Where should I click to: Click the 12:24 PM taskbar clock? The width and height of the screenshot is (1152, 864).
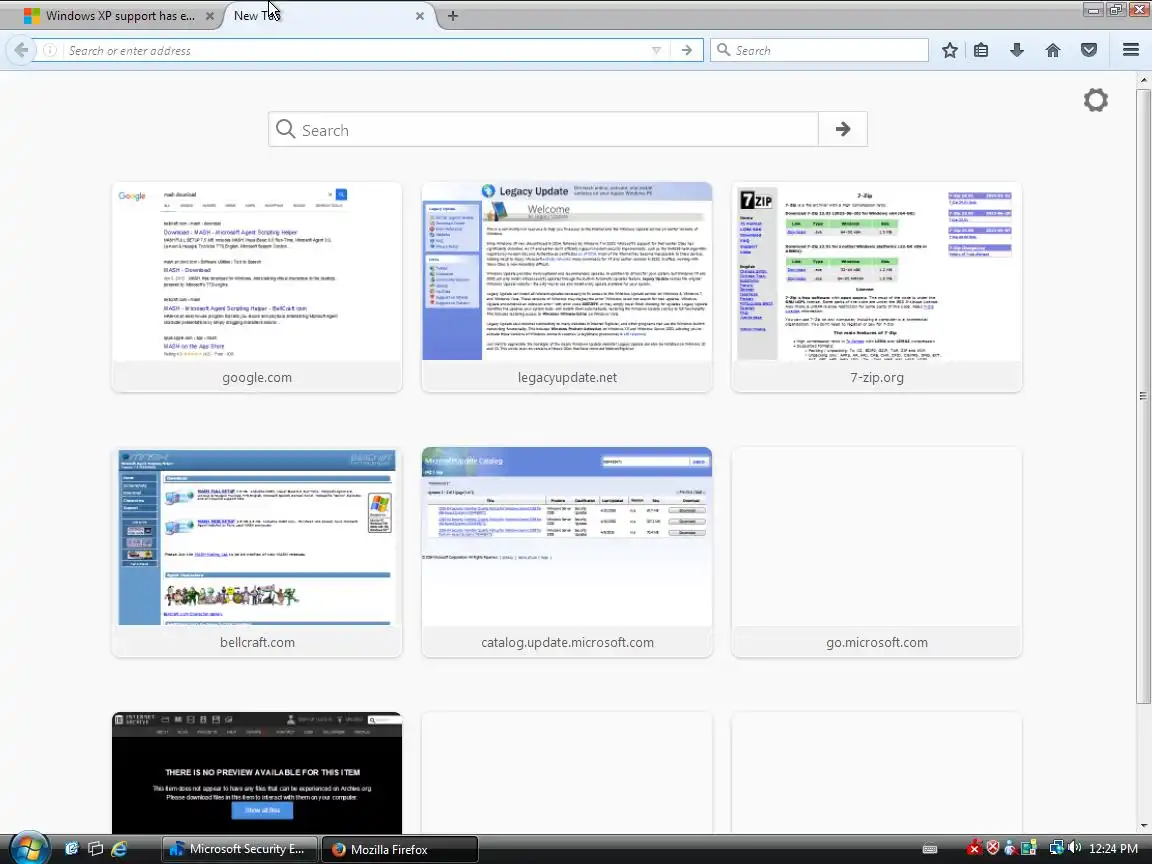[x=1113, y=849]
